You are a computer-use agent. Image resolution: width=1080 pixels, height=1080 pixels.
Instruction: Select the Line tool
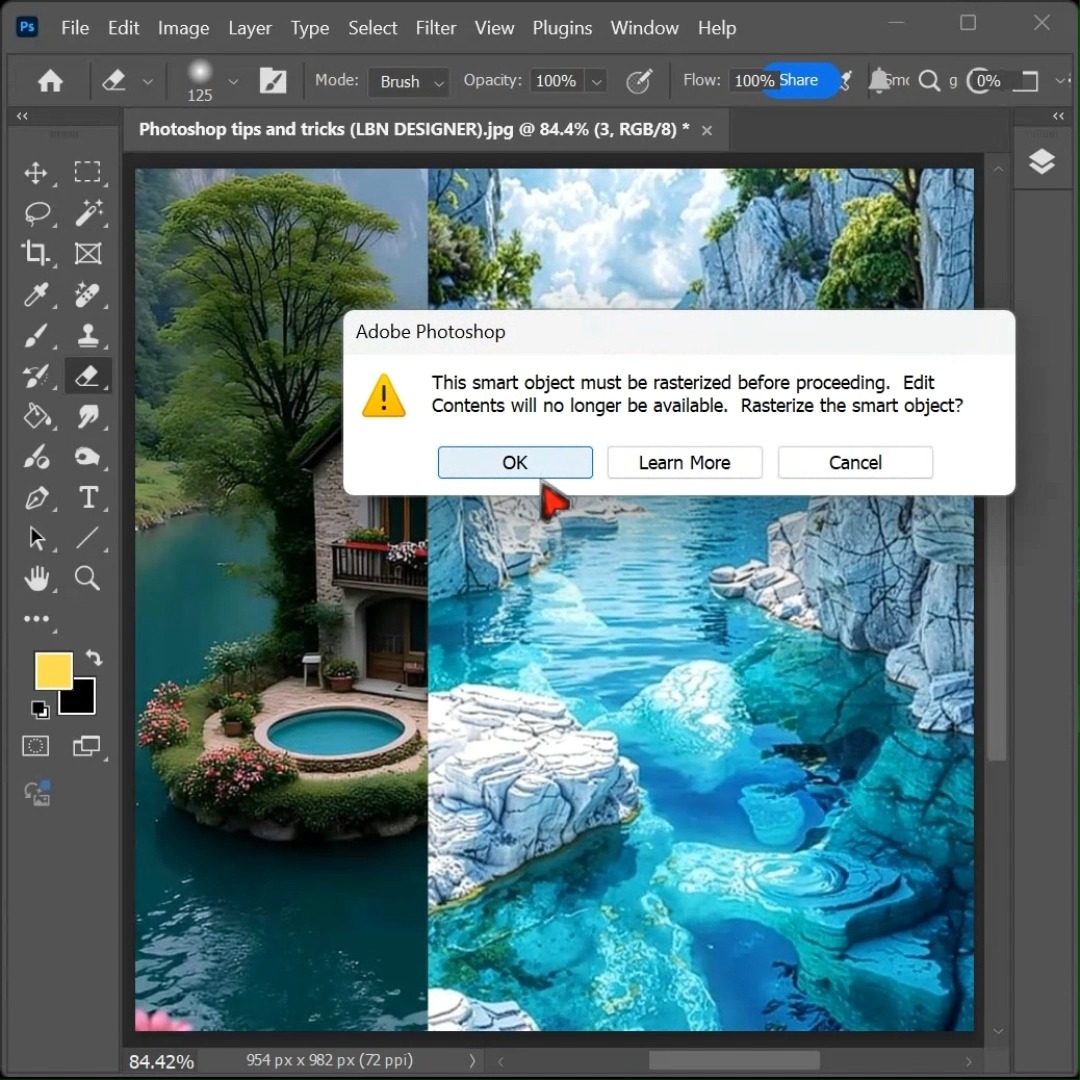pos(87,538)
